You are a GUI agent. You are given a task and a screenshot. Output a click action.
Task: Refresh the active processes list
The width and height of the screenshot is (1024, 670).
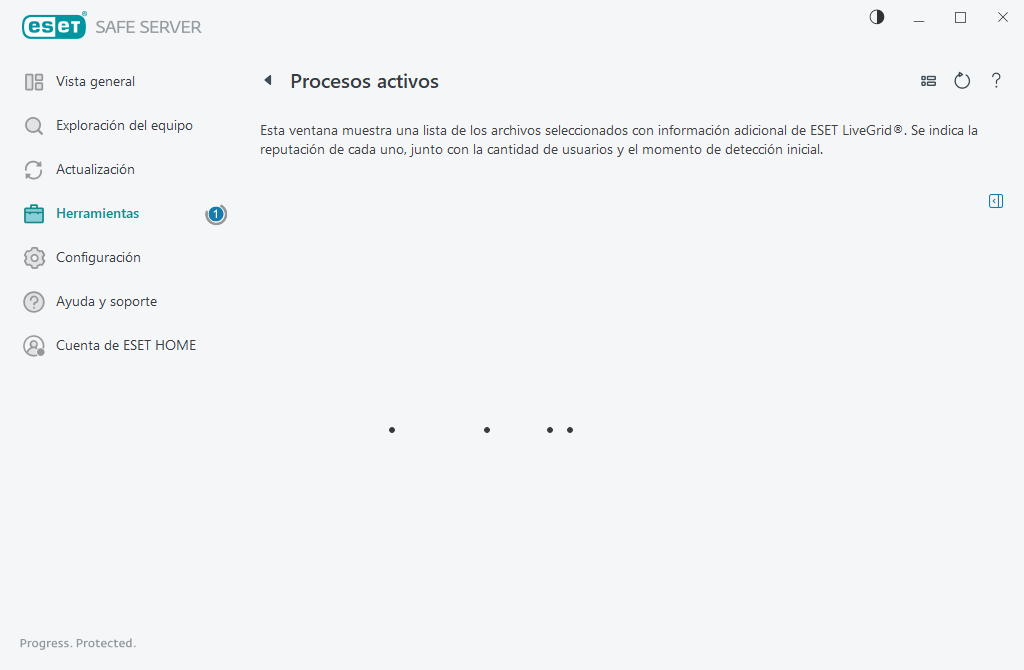pyautogui.click(x=962, y=81)
